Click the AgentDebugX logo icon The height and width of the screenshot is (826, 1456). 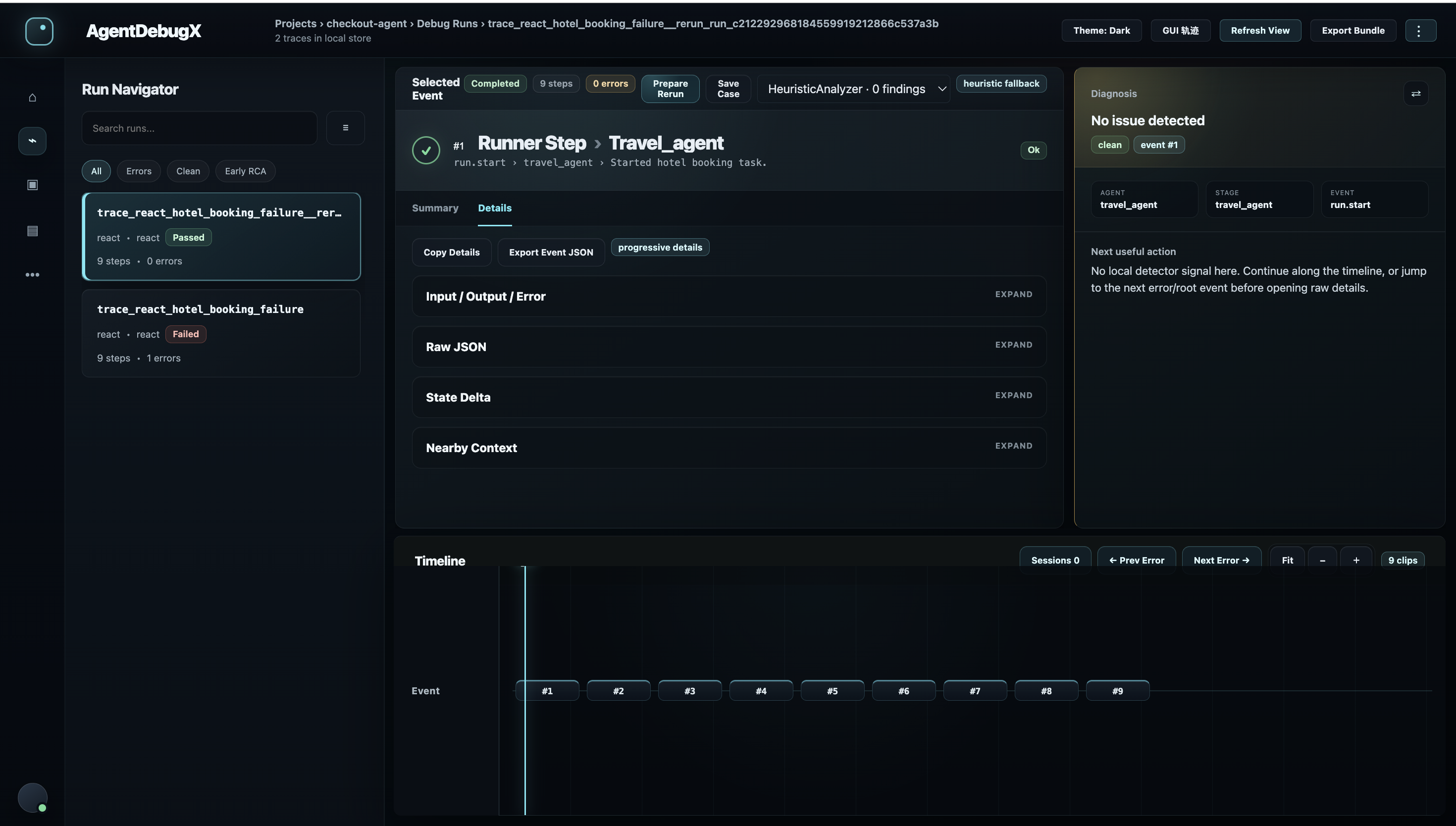(39, 31)
